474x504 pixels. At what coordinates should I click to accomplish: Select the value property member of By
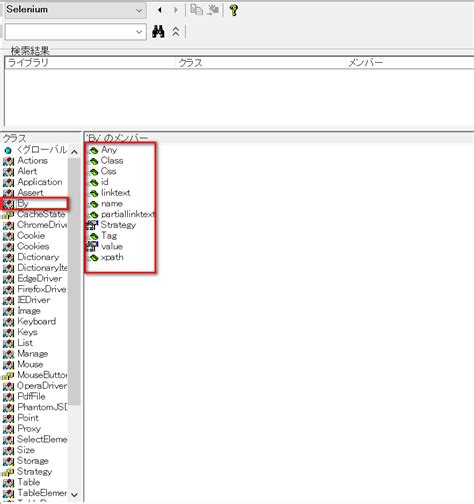pyautogui.click(x=105, y=246)
